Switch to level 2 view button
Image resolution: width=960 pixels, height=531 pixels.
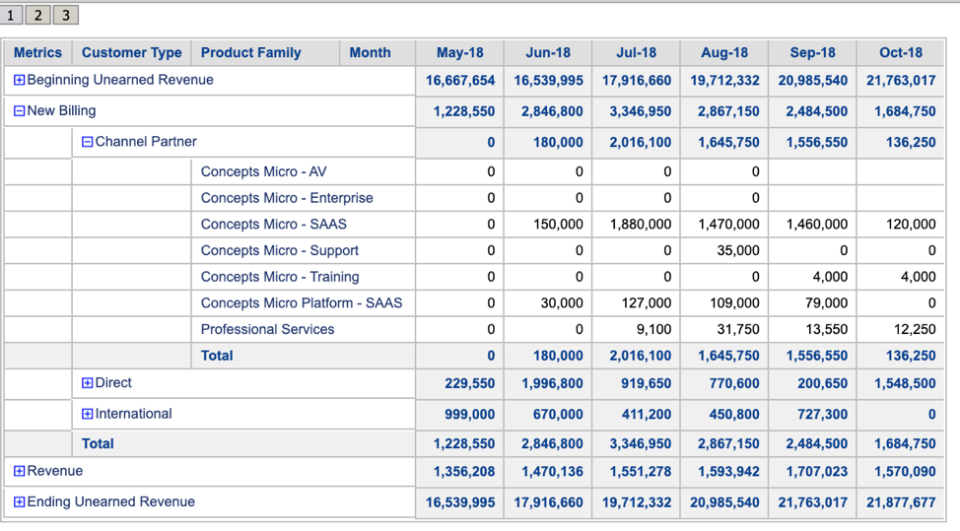[x=38, y=15]
